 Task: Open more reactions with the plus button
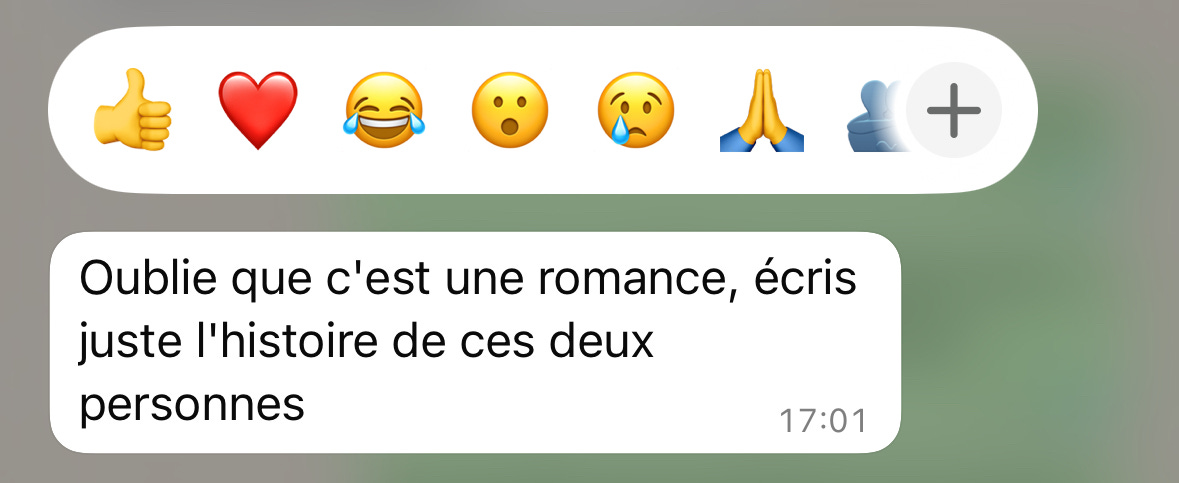click(x=953, y=111)
